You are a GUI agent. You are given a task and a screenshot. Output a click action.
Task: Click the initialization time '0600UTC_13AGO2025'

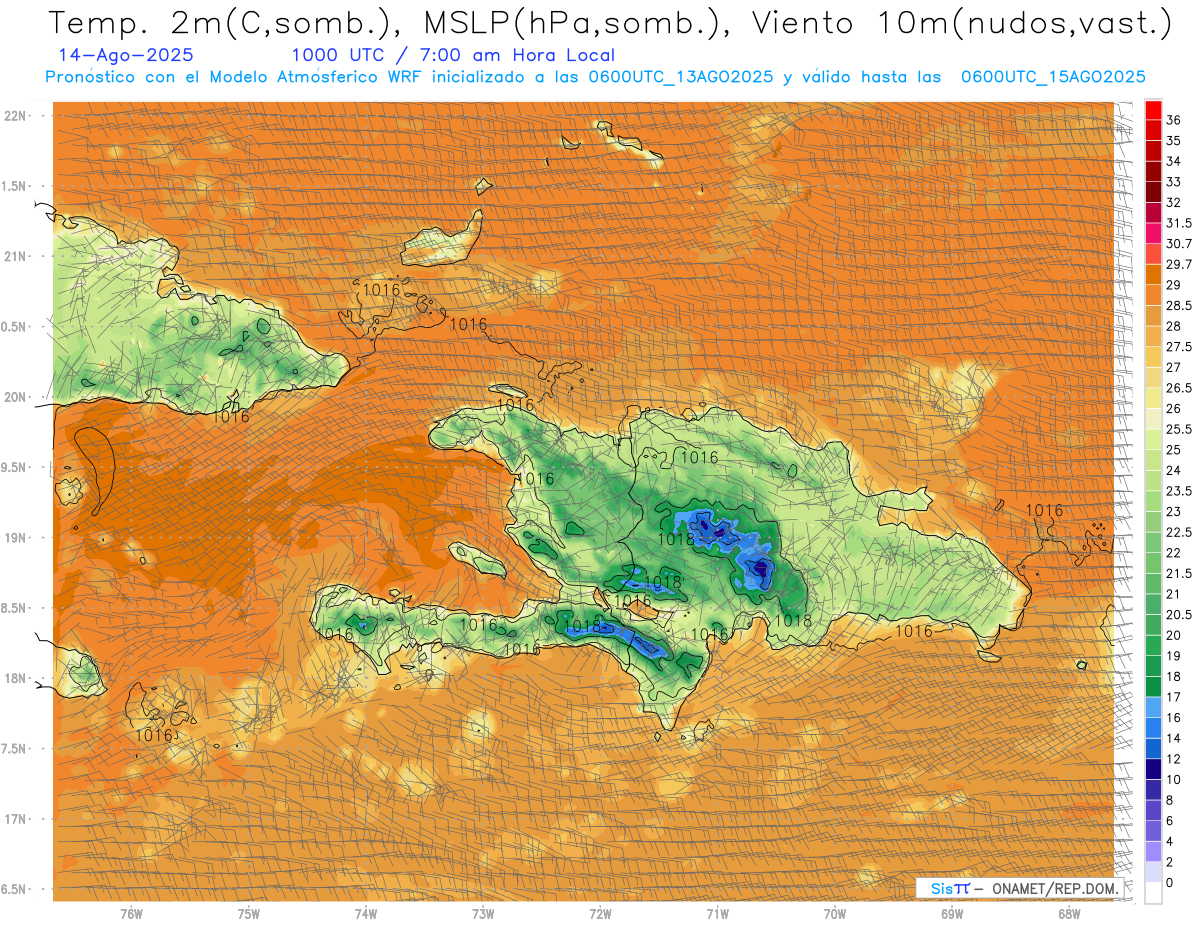(680, 77)
